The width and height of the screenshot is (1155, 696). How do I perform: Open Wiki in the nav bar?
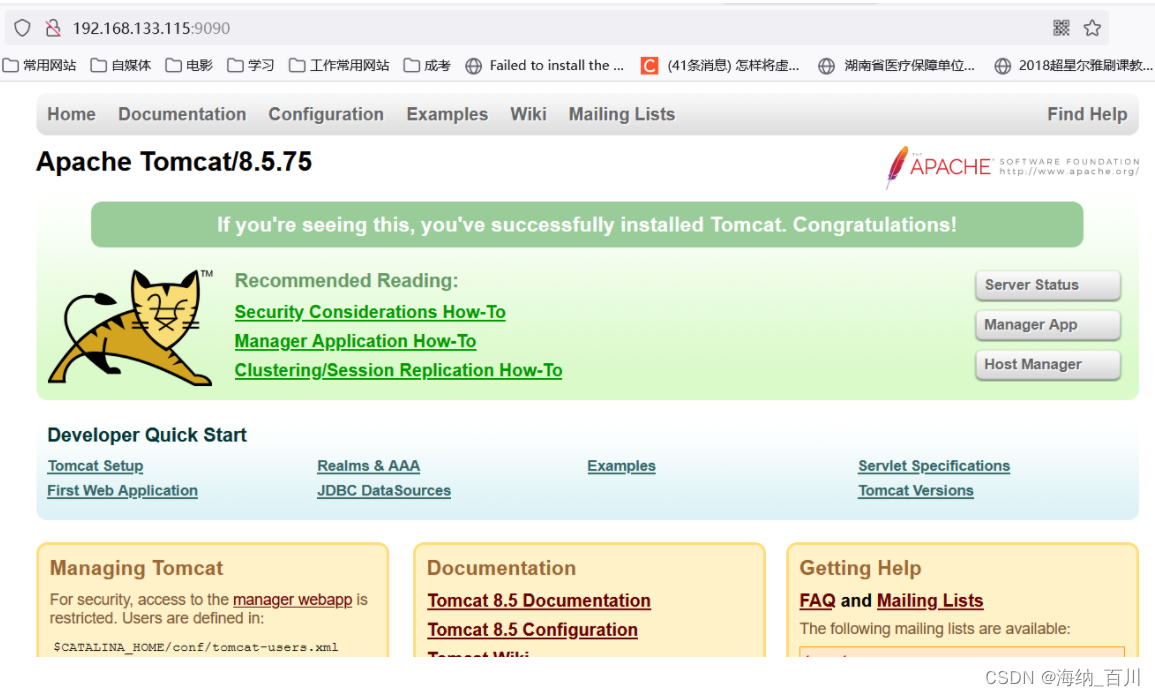pyautogui.click(x=528, y=114)
